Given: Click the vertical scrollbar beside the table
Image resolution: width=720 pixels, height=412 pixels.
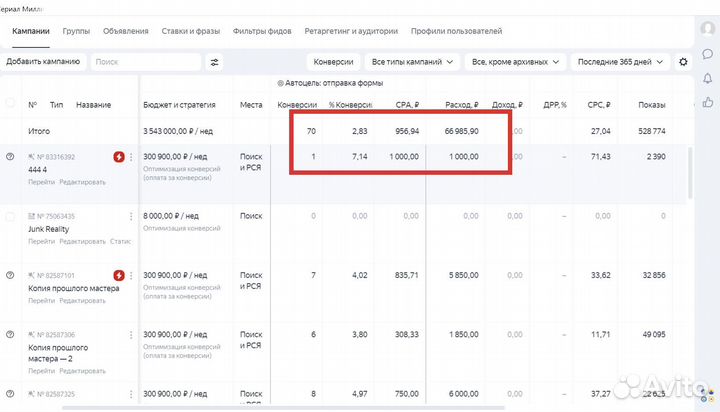Looking at the screenshot, I should [690, 173].
